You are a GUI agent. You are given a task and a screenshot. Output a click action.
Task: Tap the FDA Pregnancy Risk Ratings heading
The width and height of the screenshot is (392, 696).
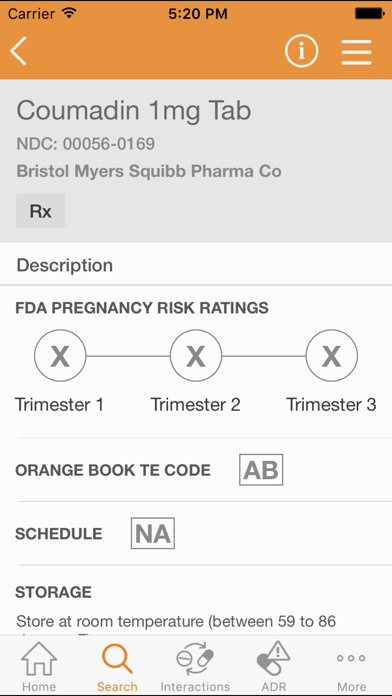click(x=142, y=308)
